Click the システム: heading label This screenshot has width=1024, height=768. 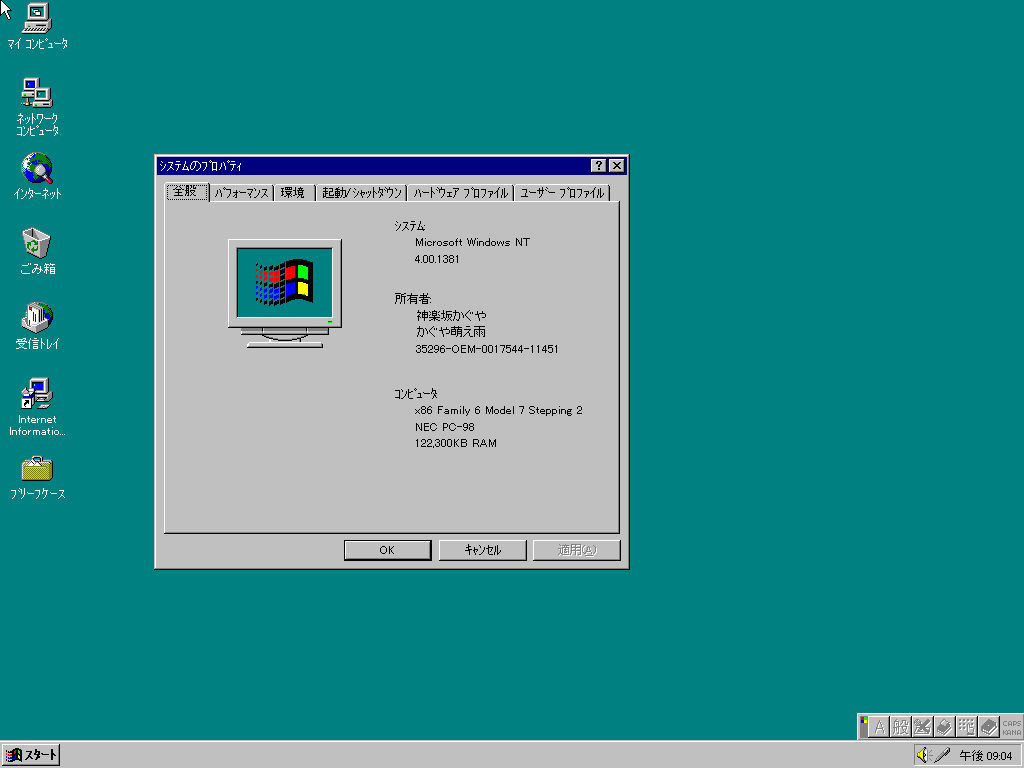coord(410,226)
